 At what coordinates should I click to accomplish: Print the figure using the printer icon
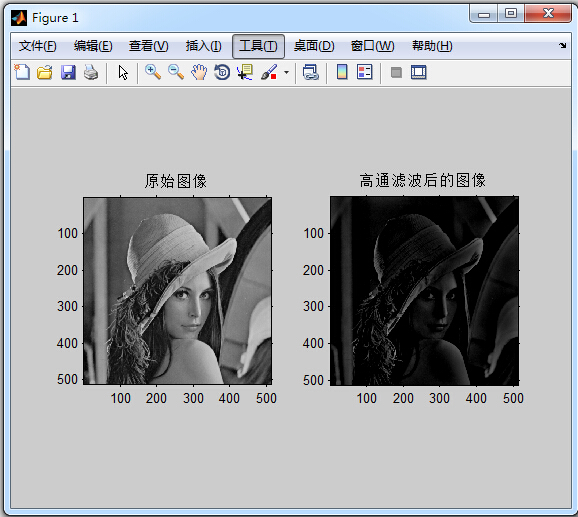pos(91,72)
